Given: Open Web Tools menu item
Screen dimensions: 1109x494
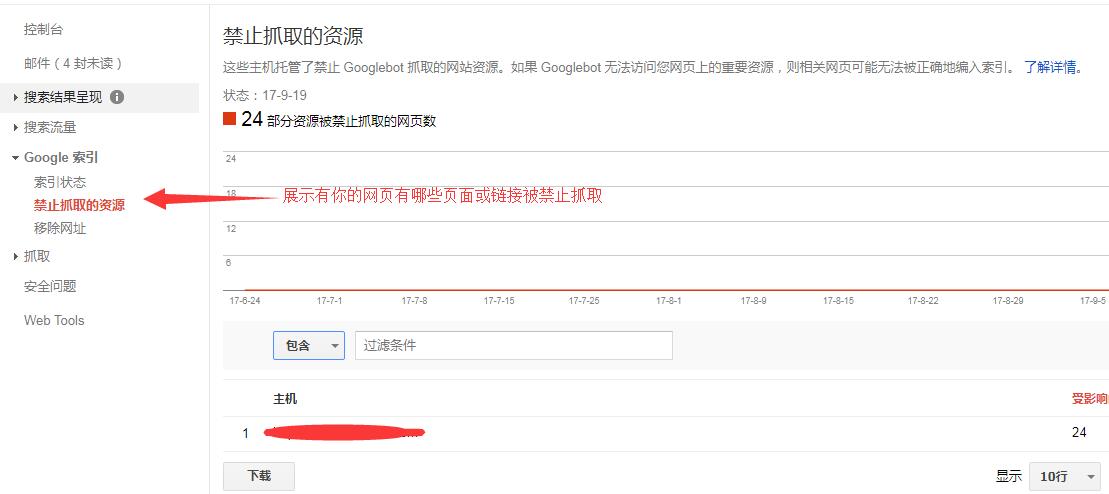Looking at the screenshot, I should 54,321.
